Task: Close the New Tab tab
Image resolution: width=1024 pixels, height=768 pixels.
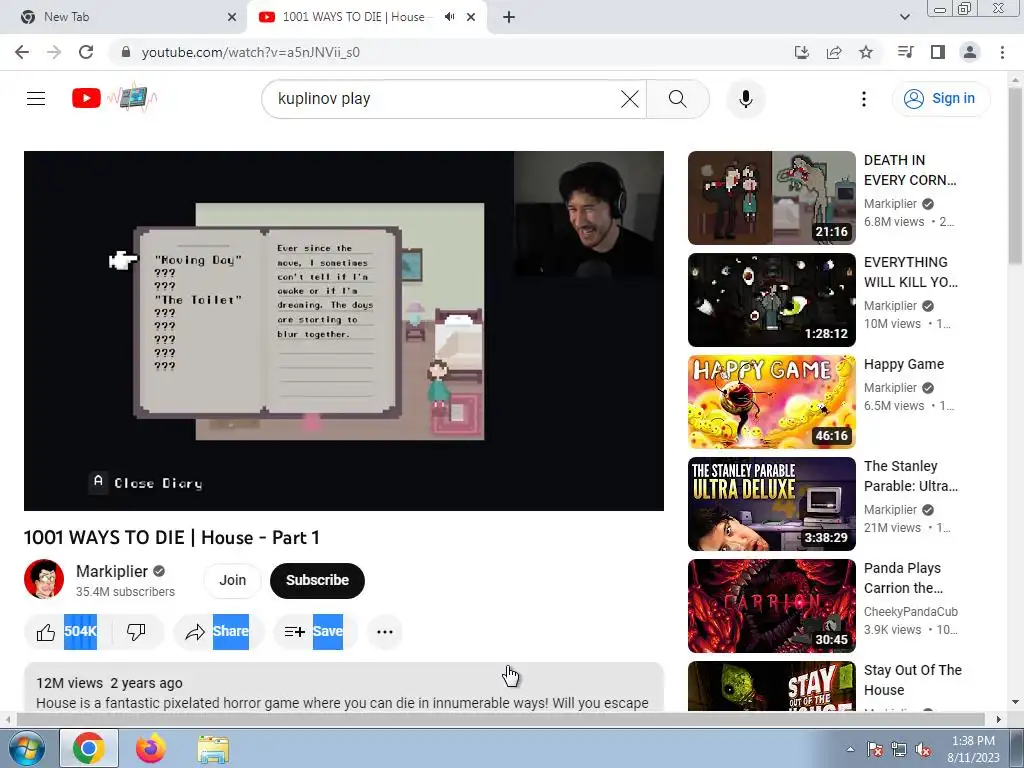Action: click(x=232, y=17)
